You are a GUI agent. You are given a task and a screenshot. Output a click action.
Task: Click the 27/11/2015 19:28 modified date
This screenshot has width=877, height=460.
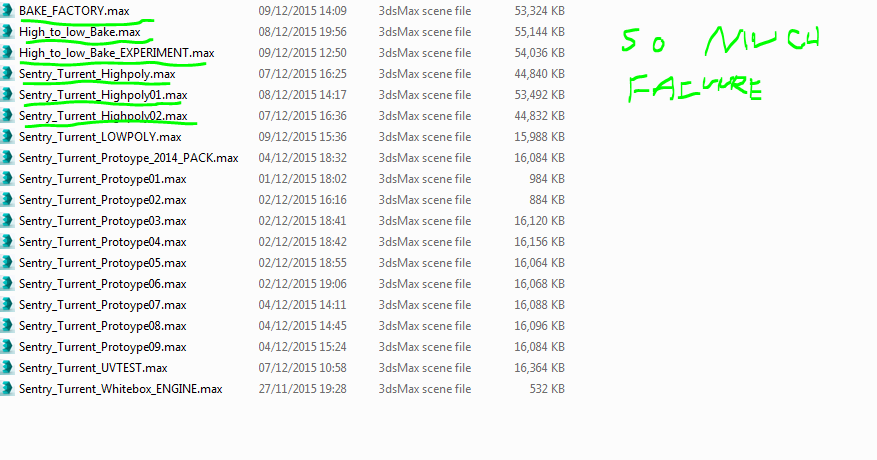click(303, 389)
